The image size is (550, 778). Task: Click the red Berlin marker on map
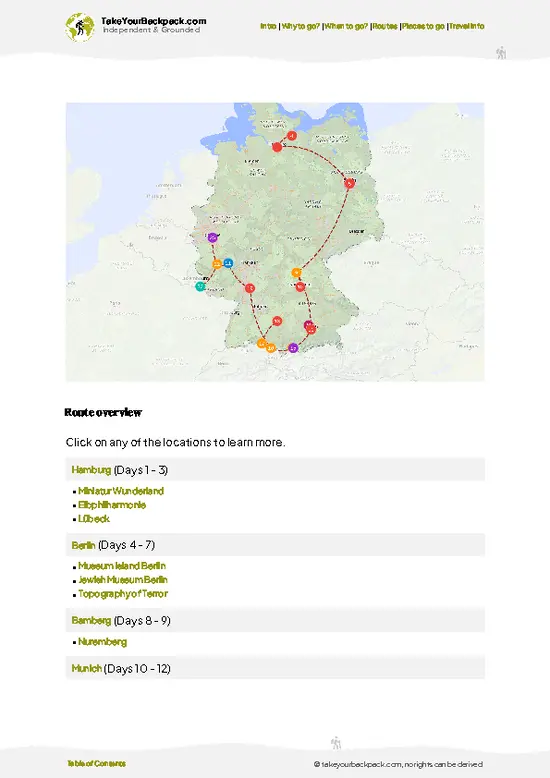coord(349,184)
